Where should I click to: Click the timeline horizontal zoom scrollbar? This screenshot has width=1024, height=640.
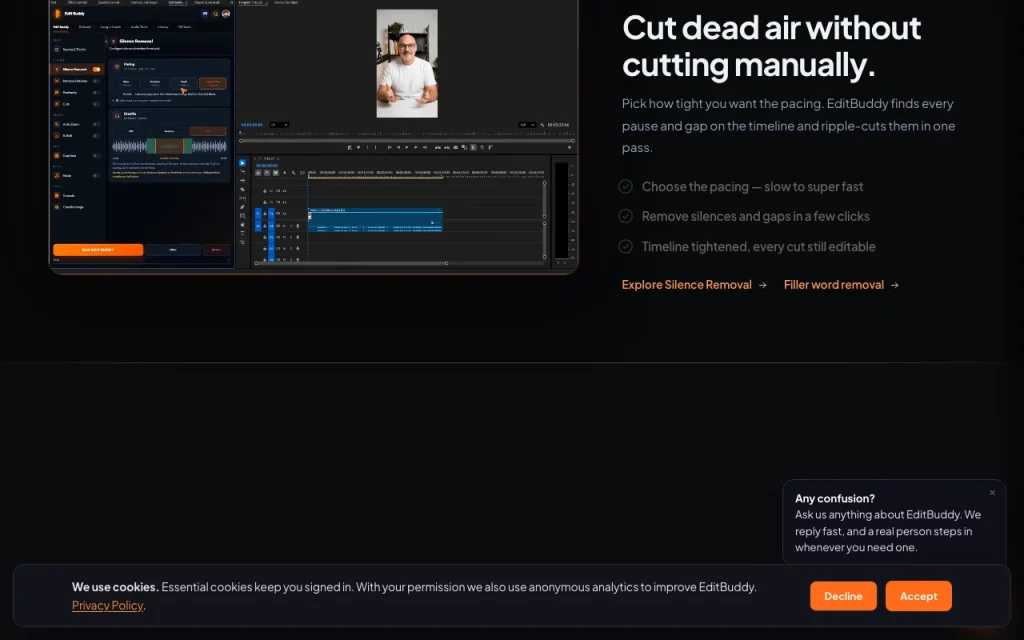(351, 263)
